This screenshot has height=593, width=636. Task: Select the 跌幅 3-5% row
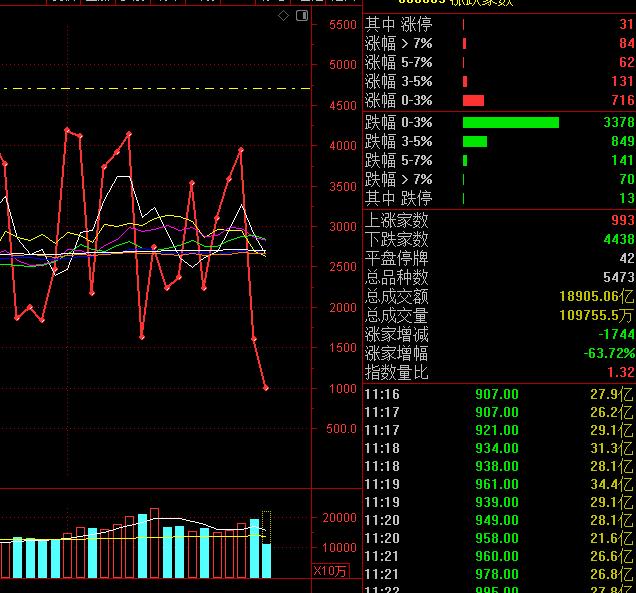[500, 142]
